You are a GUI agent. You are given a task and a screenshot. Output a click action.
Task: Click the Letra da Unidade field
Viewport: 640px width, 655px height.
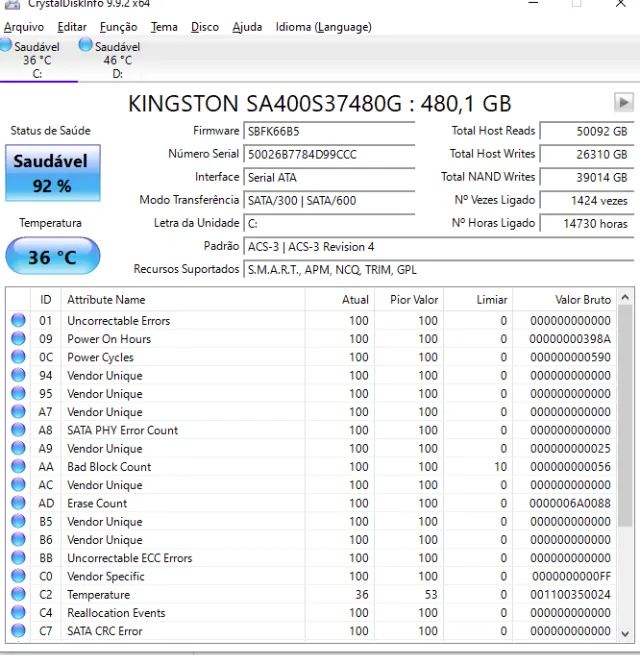click(329, 223)
